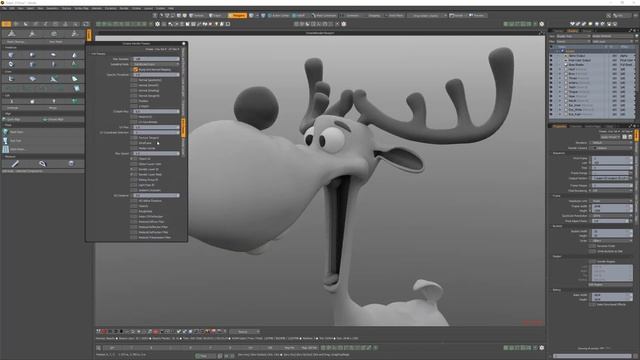640x360 pixels.
Task: Click the cylinder bucket icon beside the magnifier tool
Action: (x=71, y=164)
